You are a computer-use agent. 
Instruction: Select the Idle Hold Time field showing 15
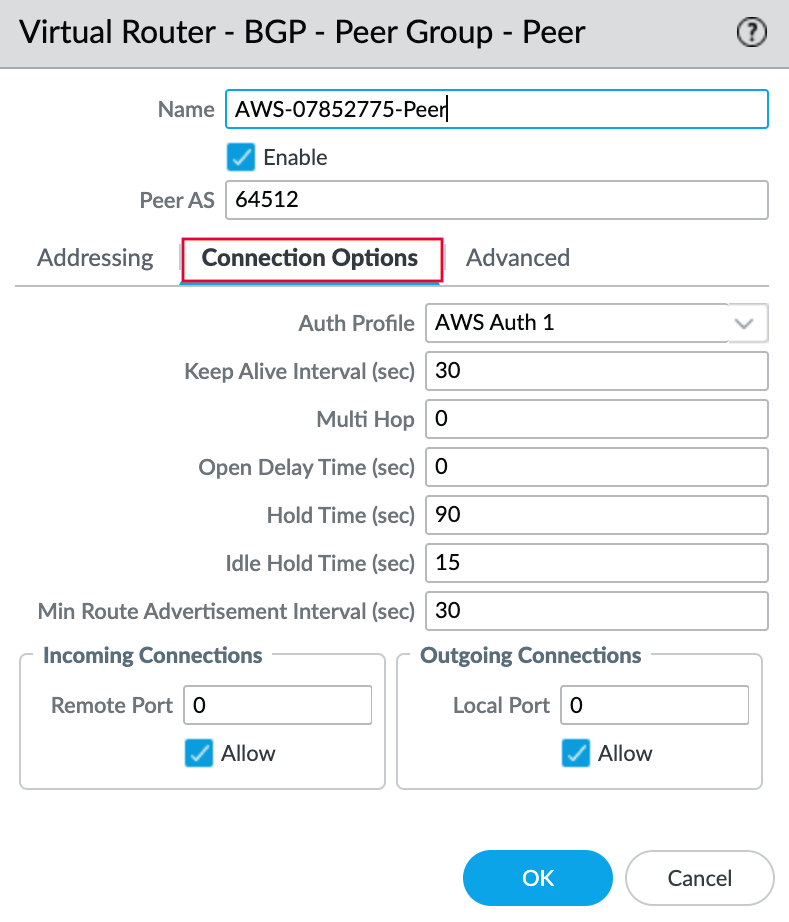596,563
